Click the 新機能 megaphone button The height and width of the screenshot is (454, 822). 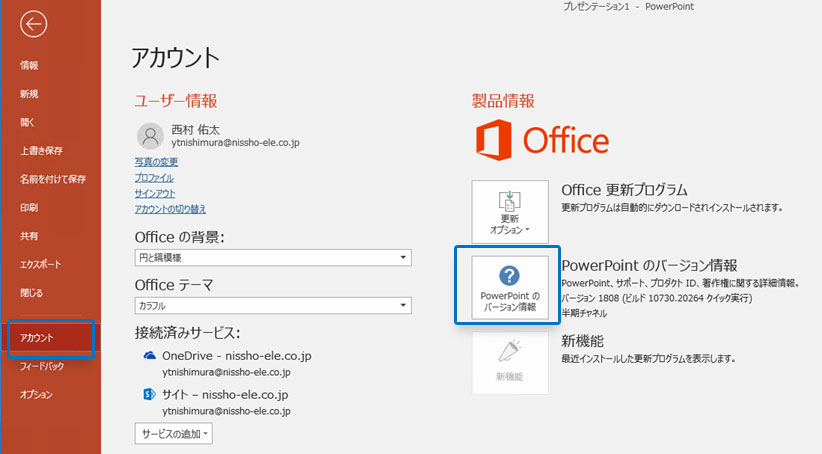pyautogui.click(x=510, y=362)
